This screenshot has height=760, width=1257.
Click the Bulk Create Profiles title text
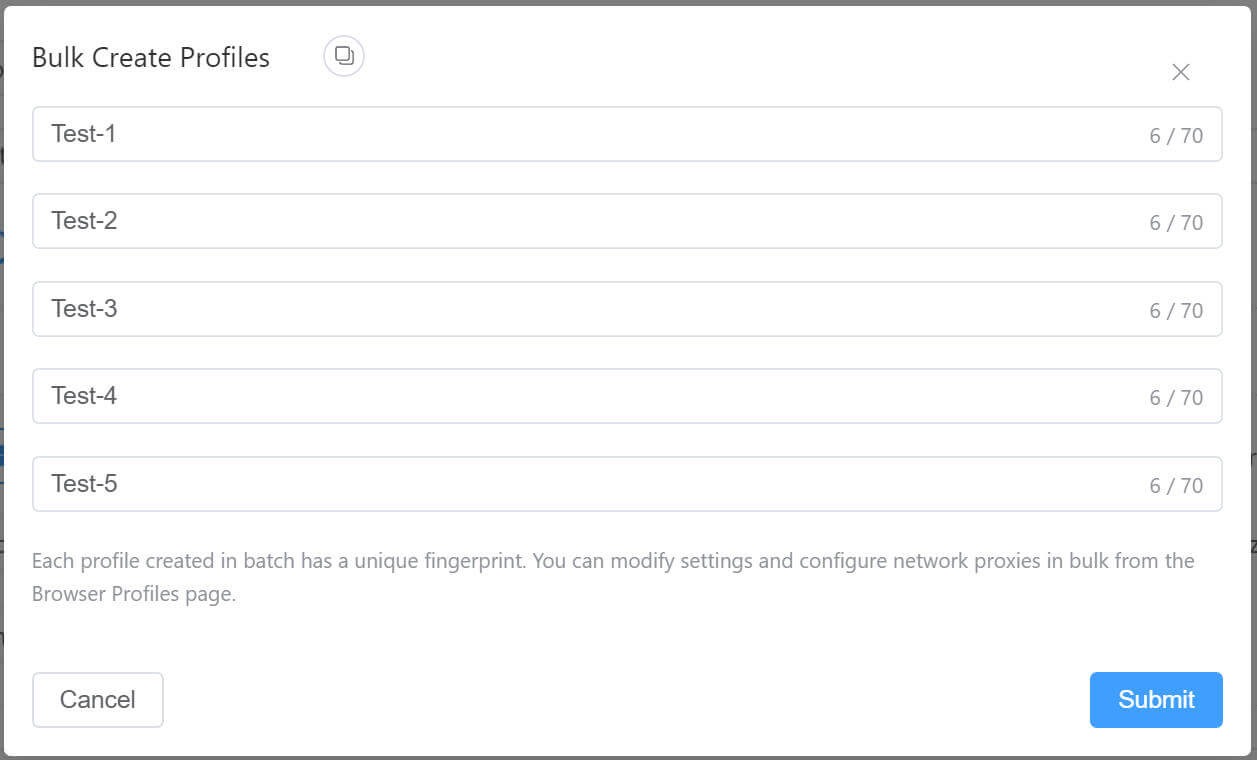[x=151, y=58]
